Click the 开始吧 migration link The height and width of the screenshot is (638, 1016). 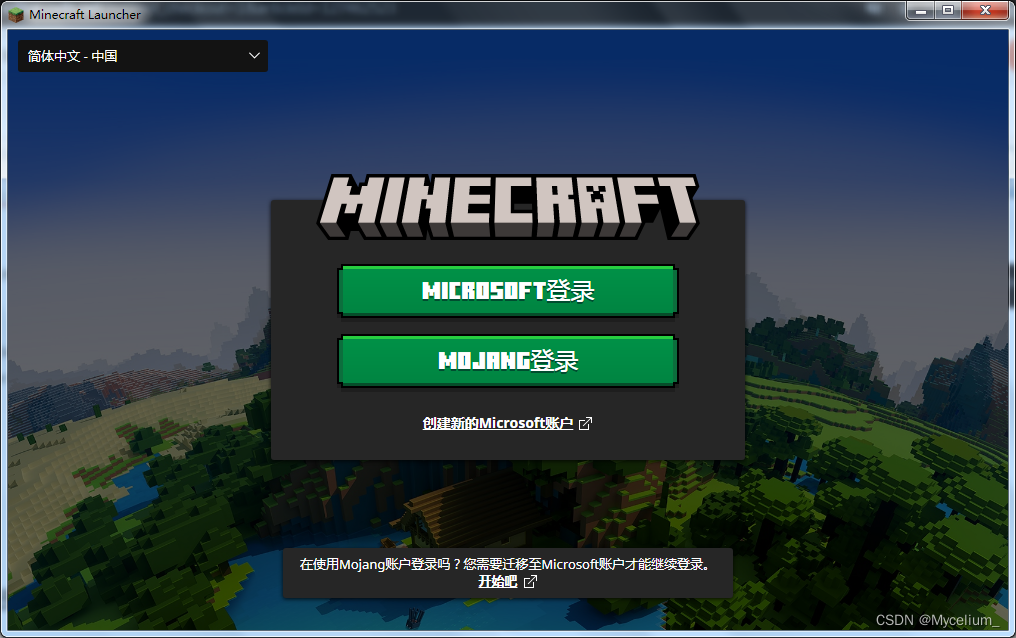click(x=498, y=582)
